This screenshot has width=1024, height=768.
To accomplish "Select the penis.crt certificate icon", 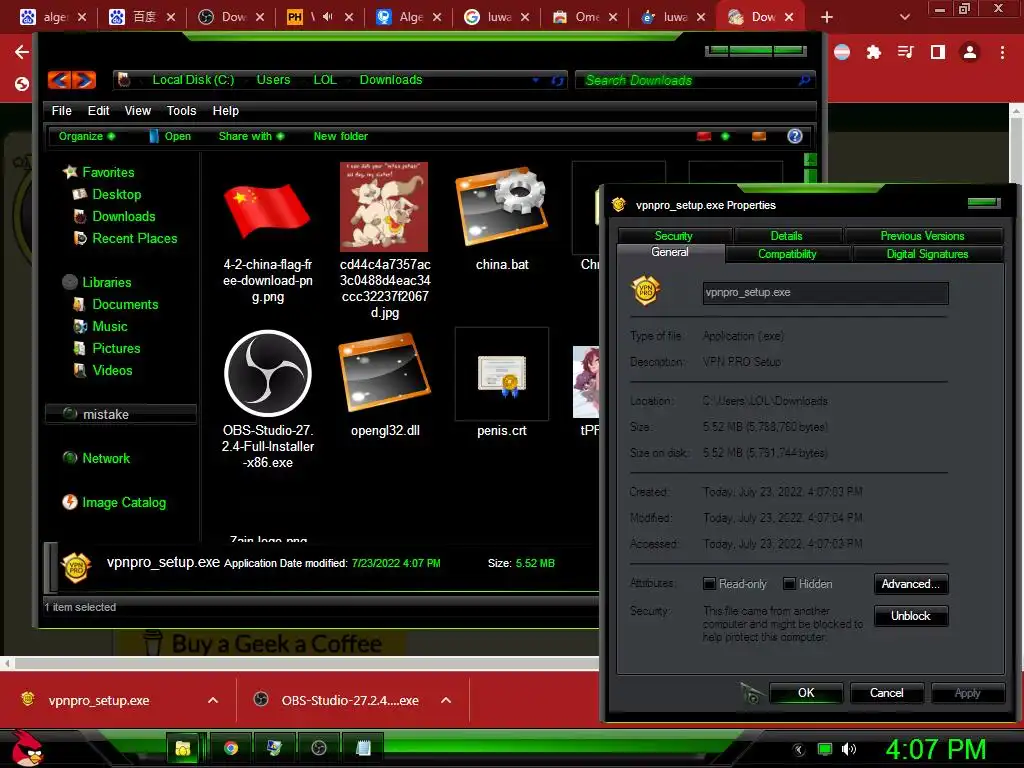I will point(502,376).
